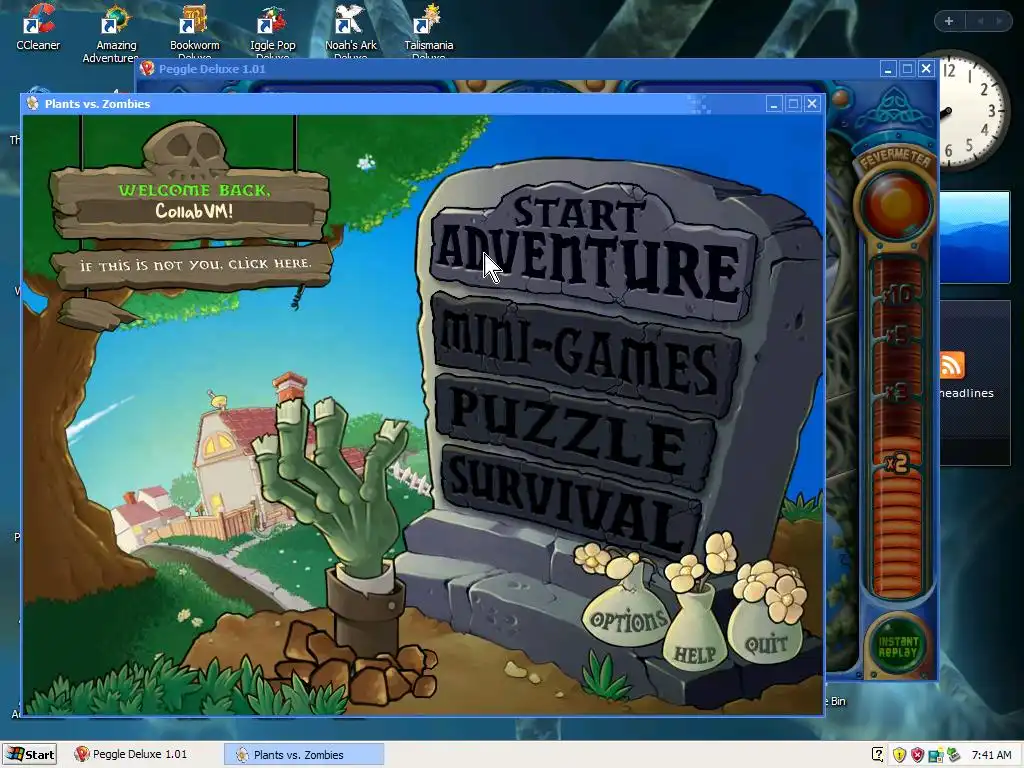
Task: Click the Peggle Deluxe title bar icon
Action: (147, 69)
